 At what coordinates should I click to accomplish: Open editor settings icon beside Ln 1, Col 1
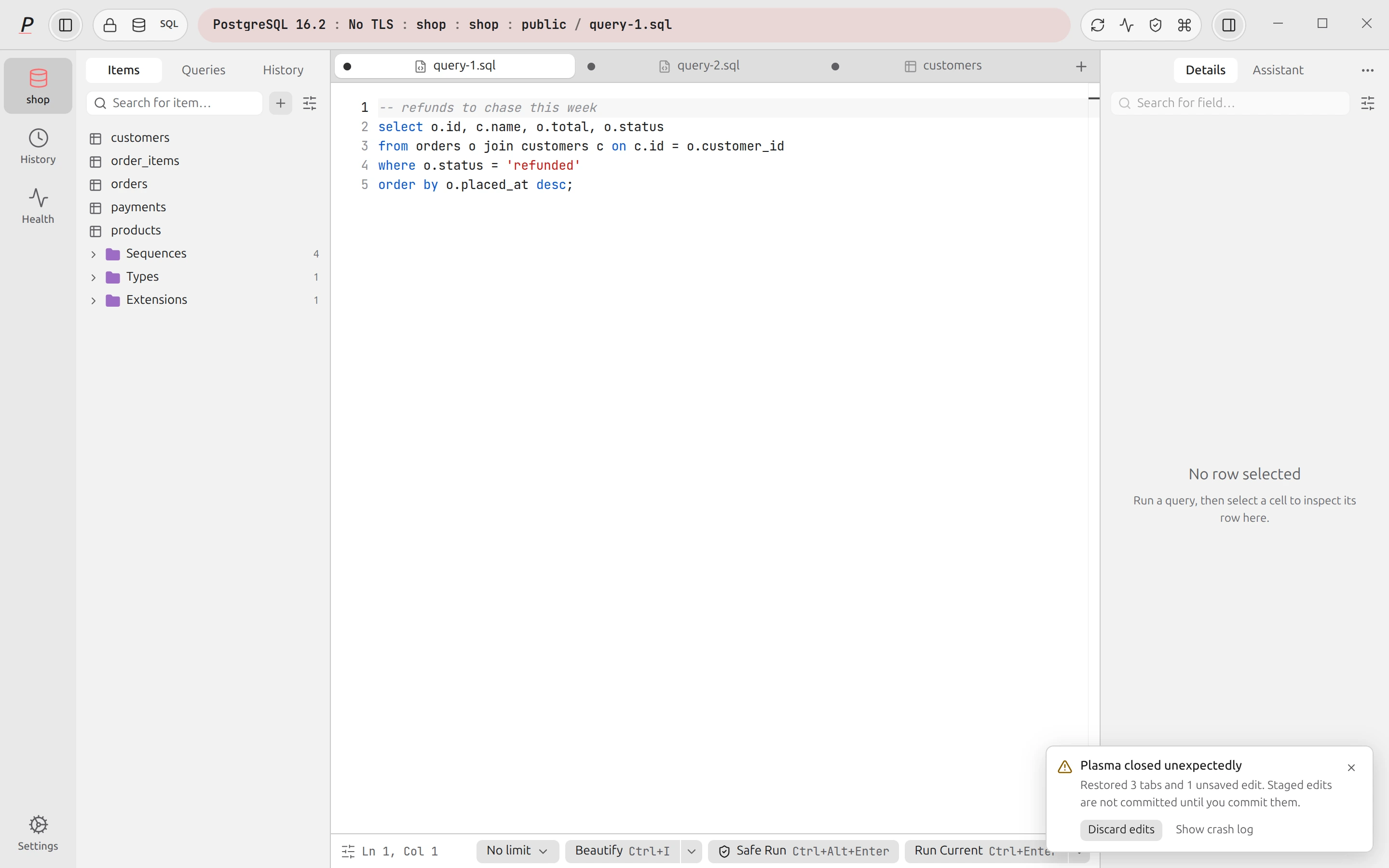348,851
